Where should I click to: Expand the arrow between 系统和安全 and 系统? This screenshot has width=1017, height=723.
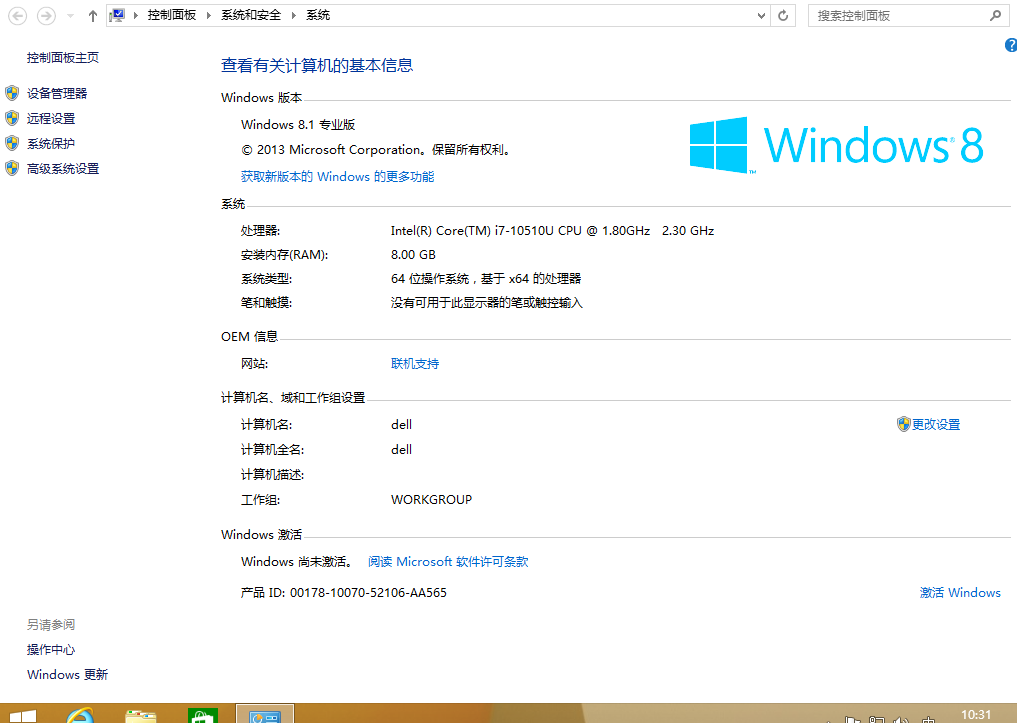click(x=293, y=15)
